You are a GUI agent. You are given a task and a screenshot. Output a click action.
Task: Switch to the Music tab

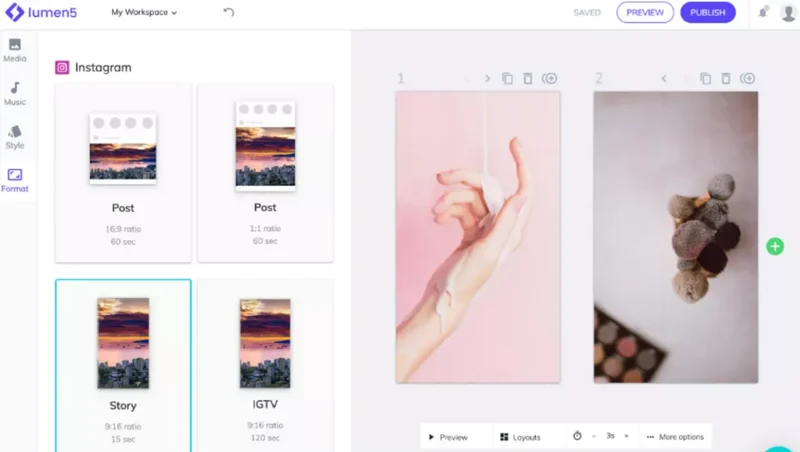point(15,93)
